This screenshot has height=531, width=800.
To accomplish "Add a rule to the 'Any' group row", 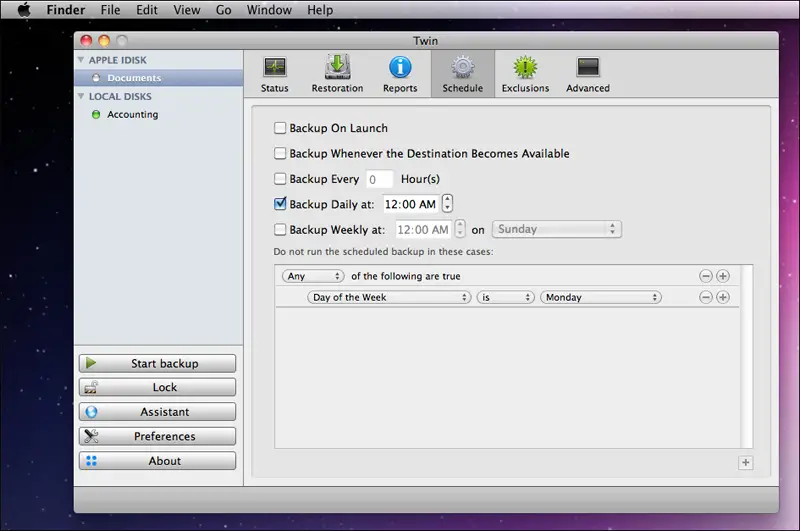I will coord(722,276).
